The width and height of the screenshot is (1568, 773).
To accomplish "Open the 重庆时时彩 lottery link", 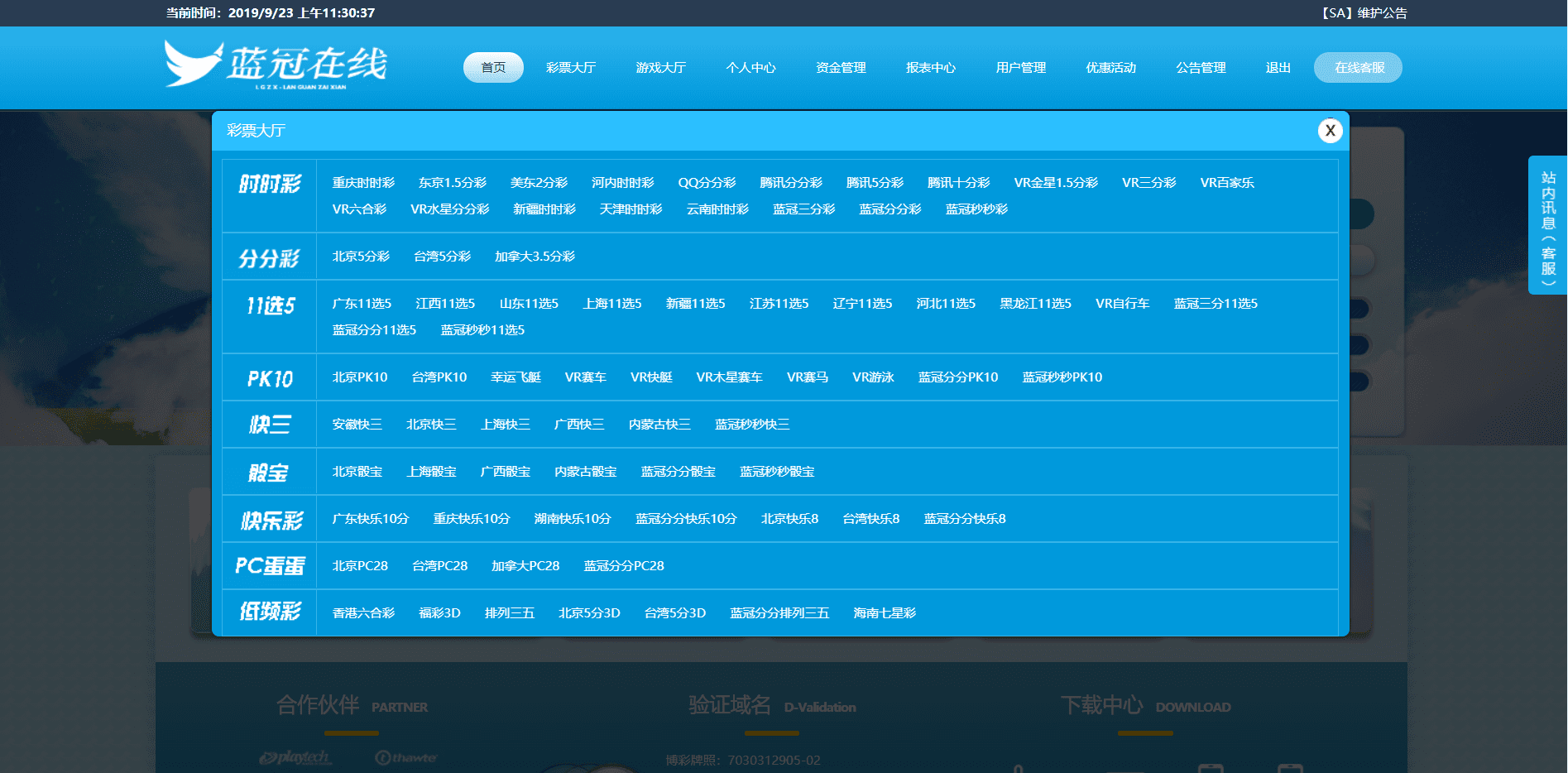I will coord(363,183).
